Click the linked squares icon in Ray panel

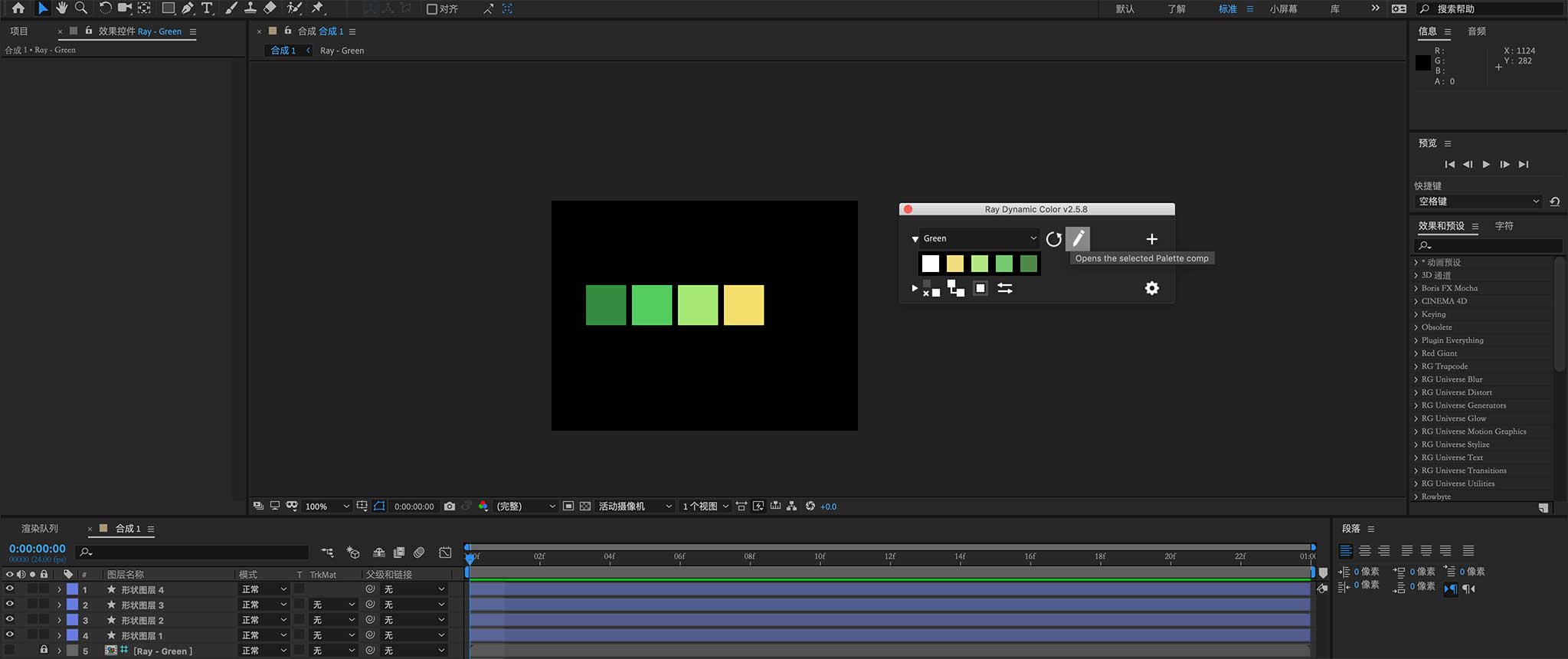pyautogui.click(x=955, y=288)
